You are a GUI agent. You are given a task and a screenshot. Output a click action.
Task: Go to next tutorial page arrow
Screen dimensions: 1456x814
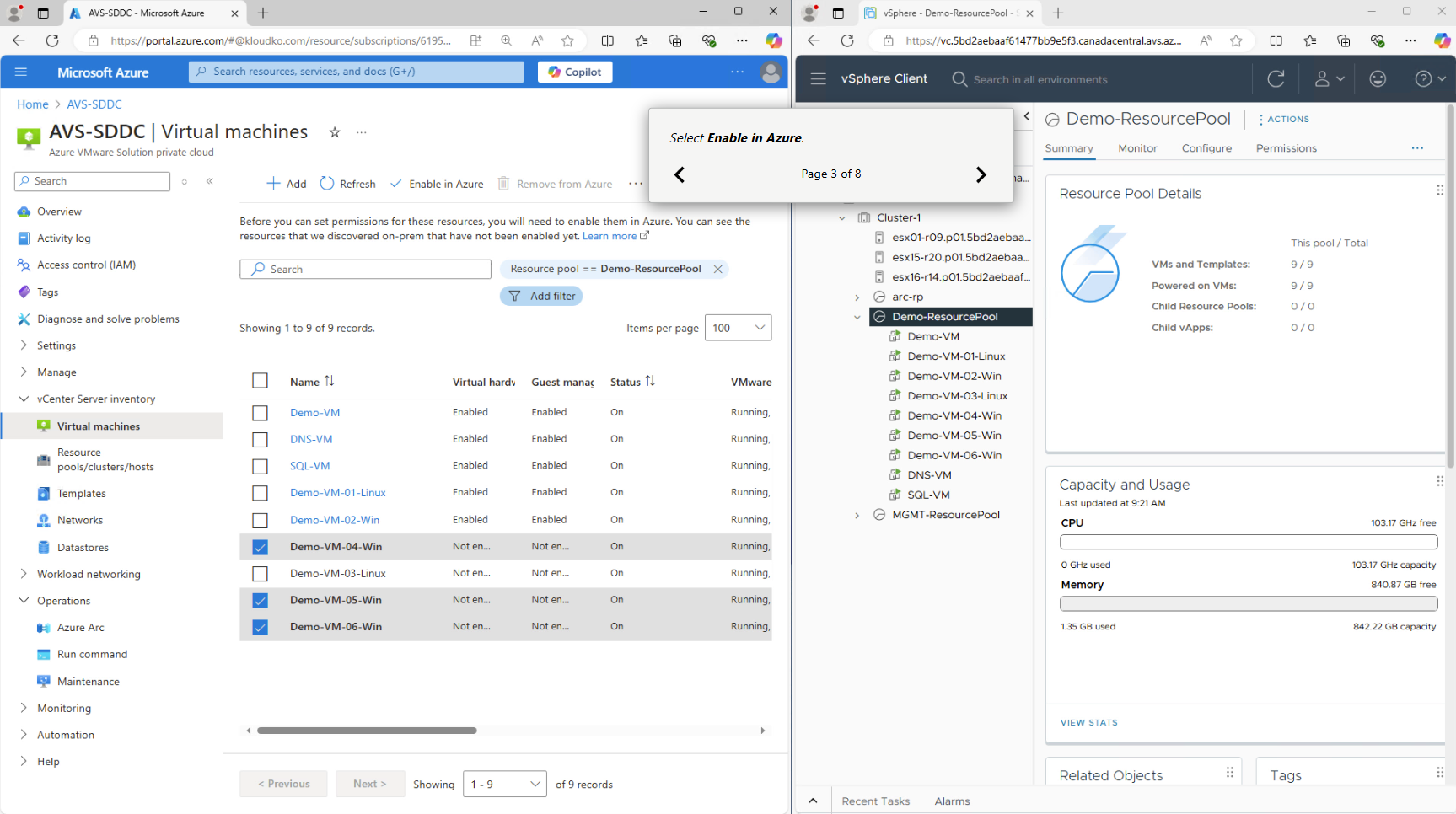point(981,174)
